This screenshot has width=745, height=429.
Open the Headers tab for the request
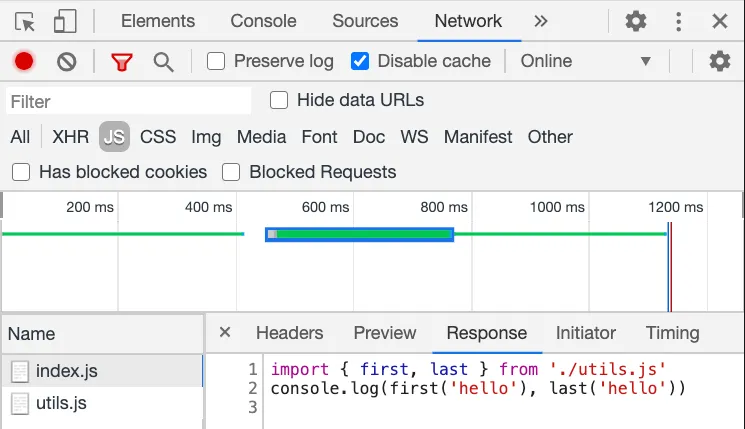[289, 333]
